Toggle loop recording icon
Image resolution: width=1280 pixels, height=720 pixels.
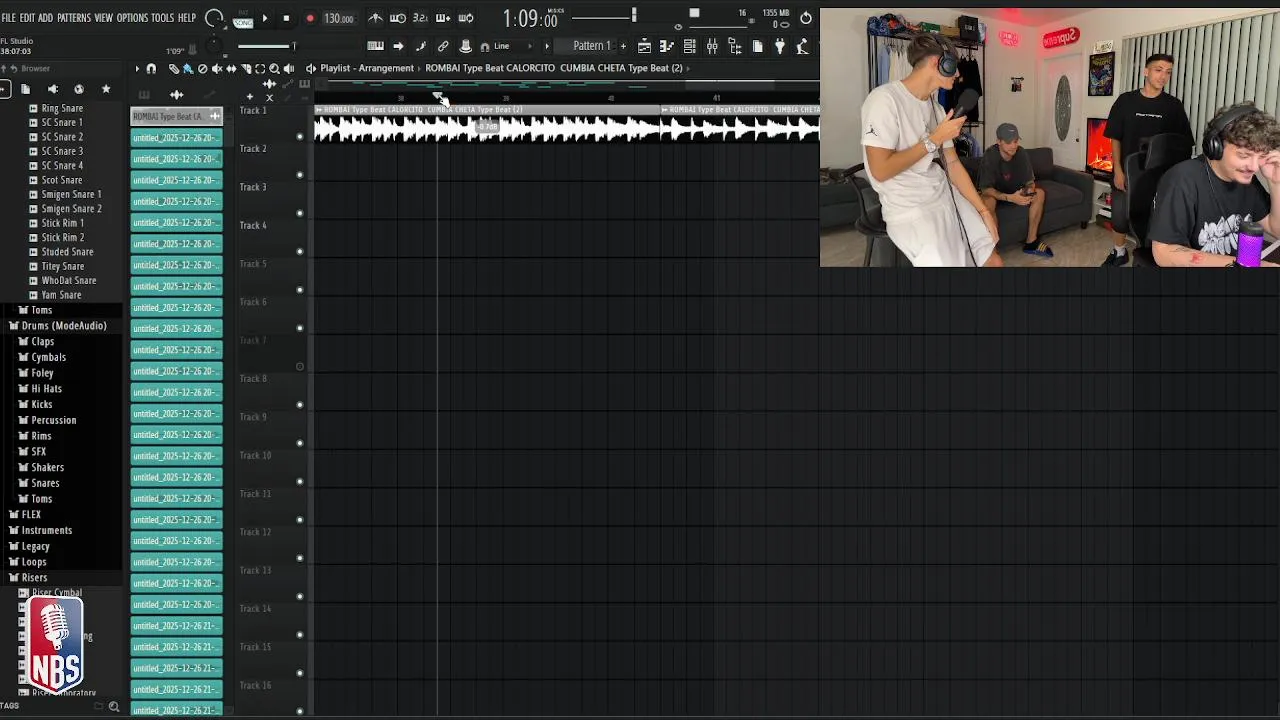click(x=466, y=18)
